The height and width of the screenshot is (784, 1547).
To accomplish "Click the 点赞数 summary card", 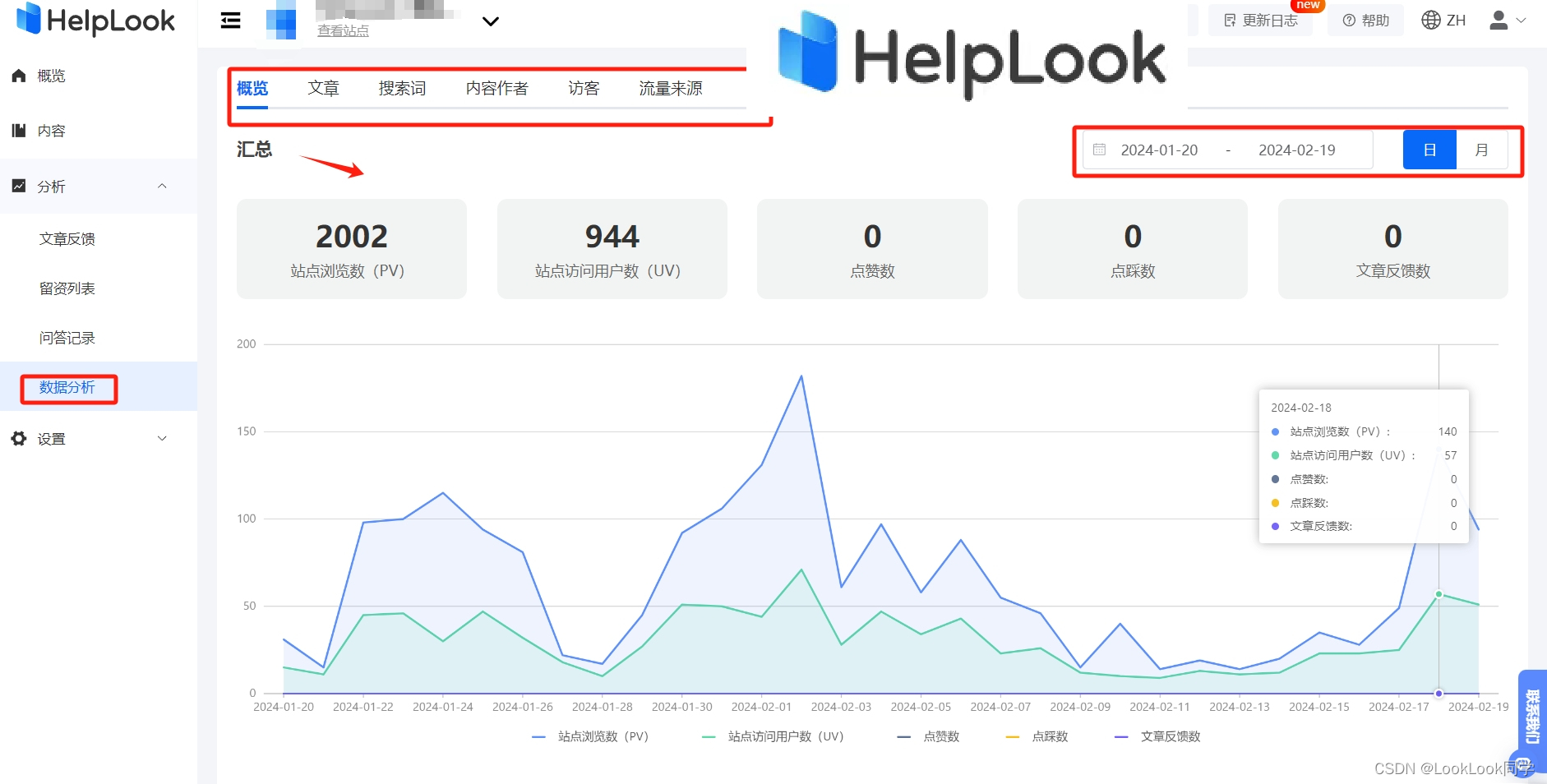I will click(872, 249).
